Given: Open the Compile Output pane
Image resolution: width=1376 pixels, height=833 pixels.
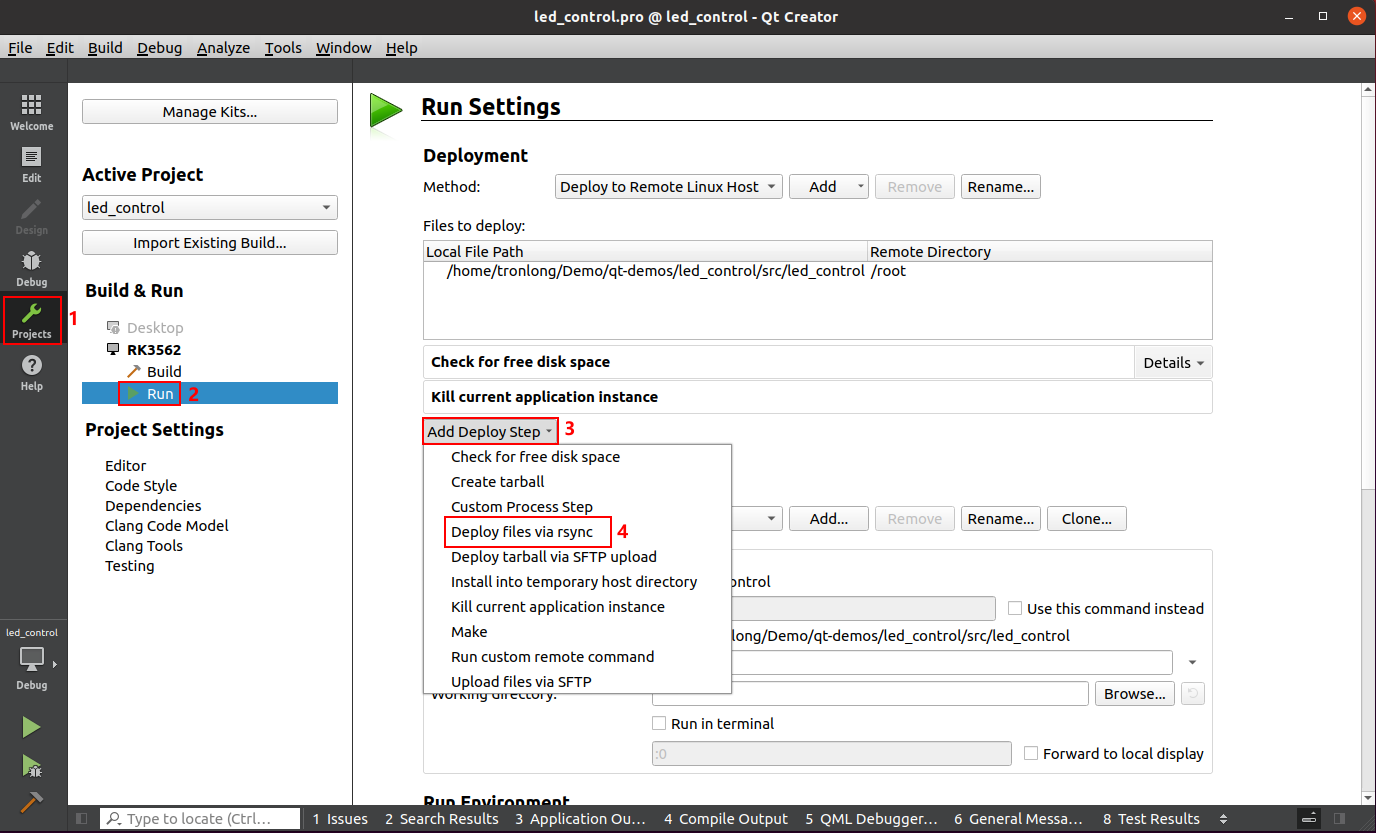Looking at the screenshot, I should point(726,819).
